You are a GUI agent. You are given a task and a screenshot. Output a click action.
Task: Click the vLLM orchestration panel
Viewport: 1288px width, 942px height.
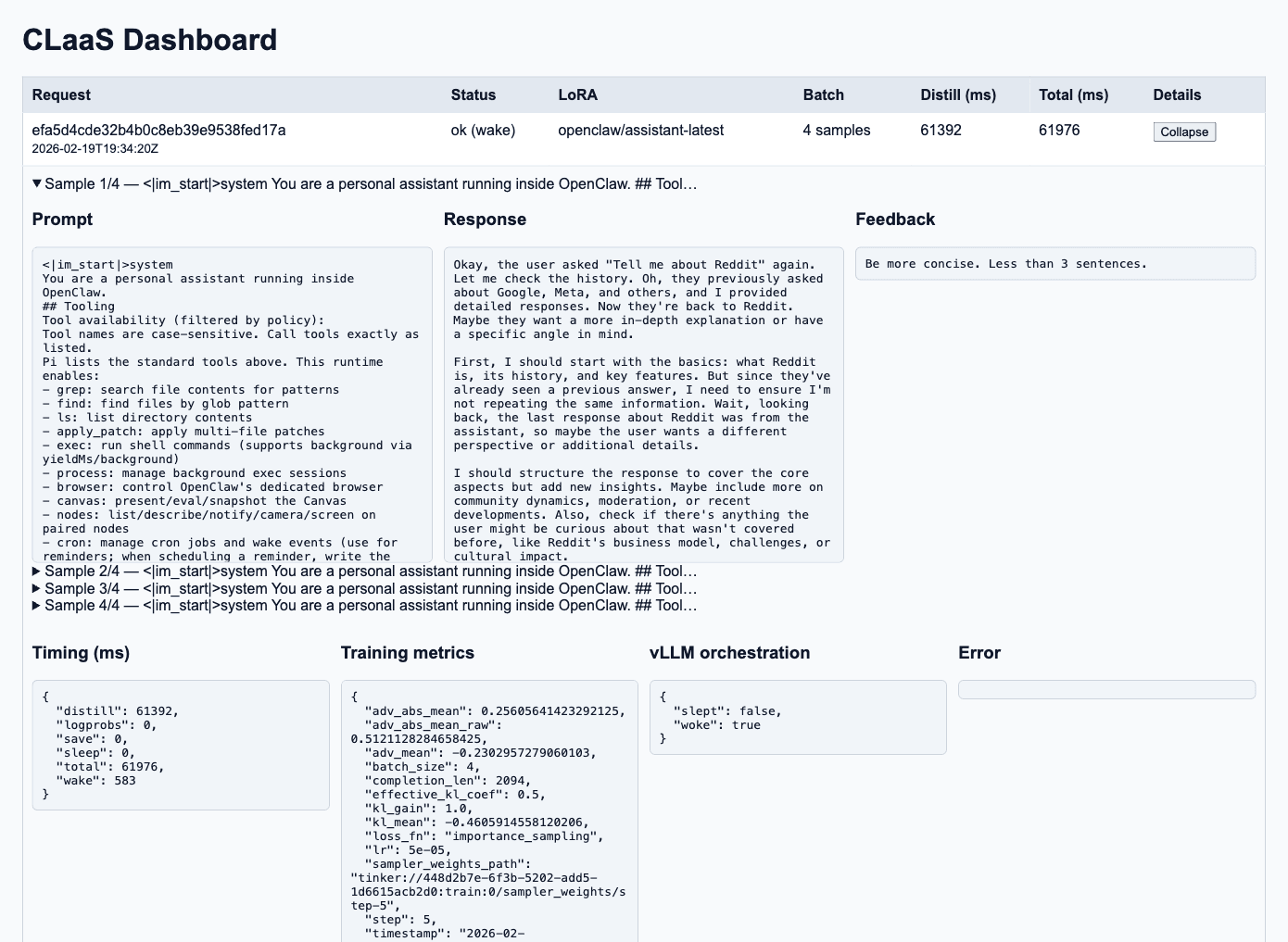tap(798, 717)
